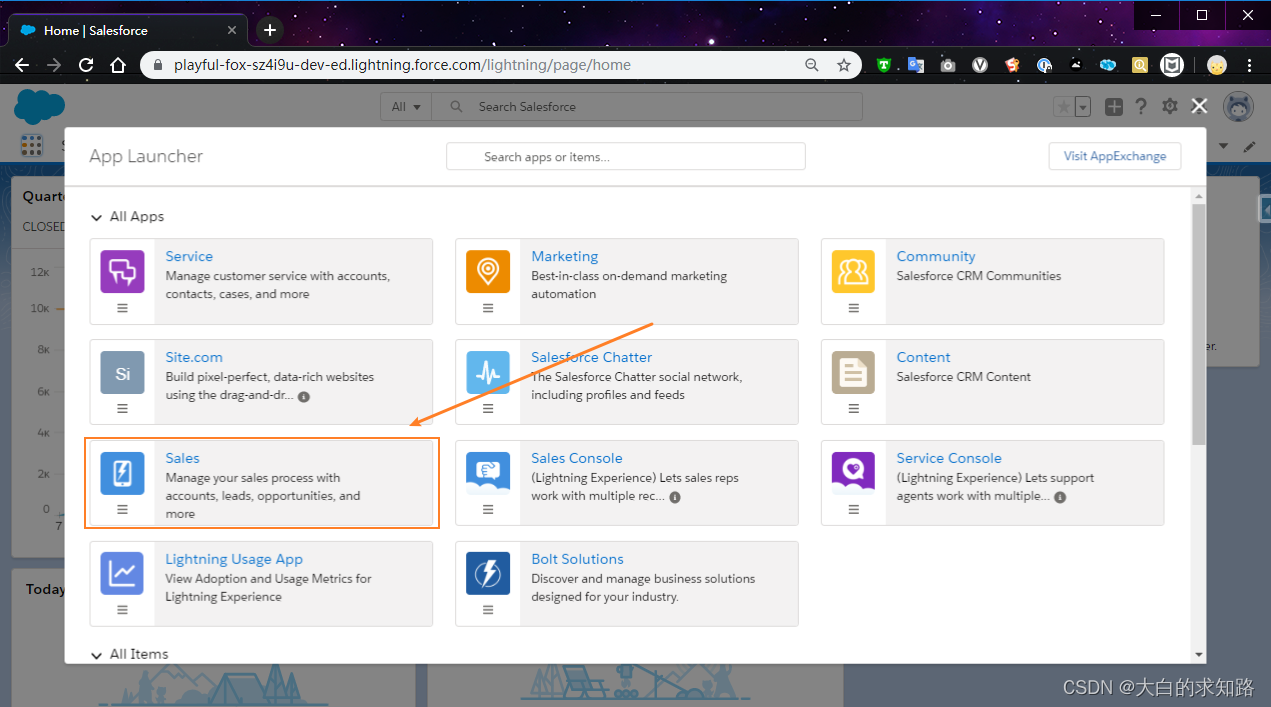The width and height of the screenshot is (1271, 707).
Task: Click the Search apps or items field
Action: coord(625,156)
